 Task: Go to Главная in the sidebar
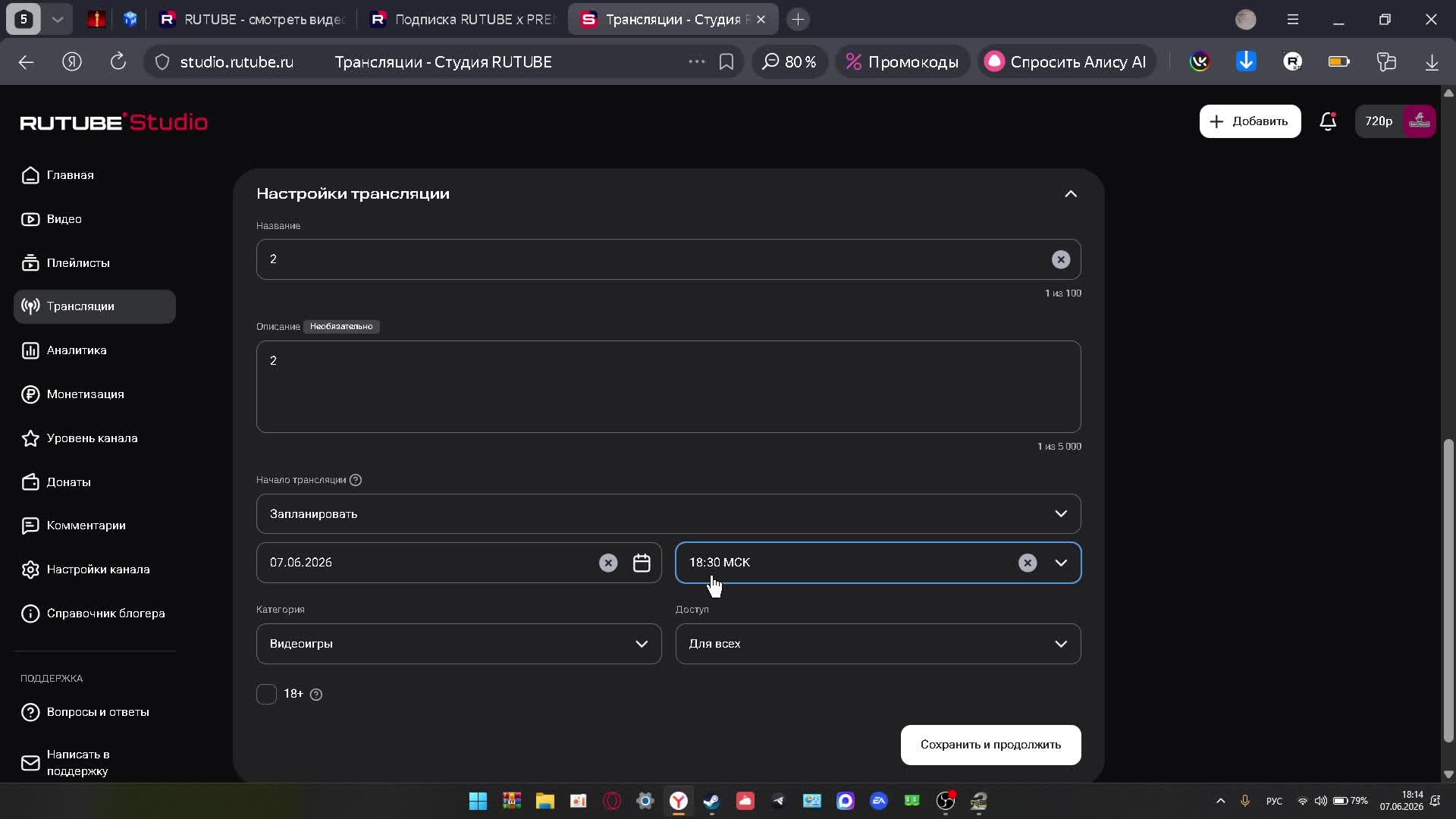[x=95, y=175]
